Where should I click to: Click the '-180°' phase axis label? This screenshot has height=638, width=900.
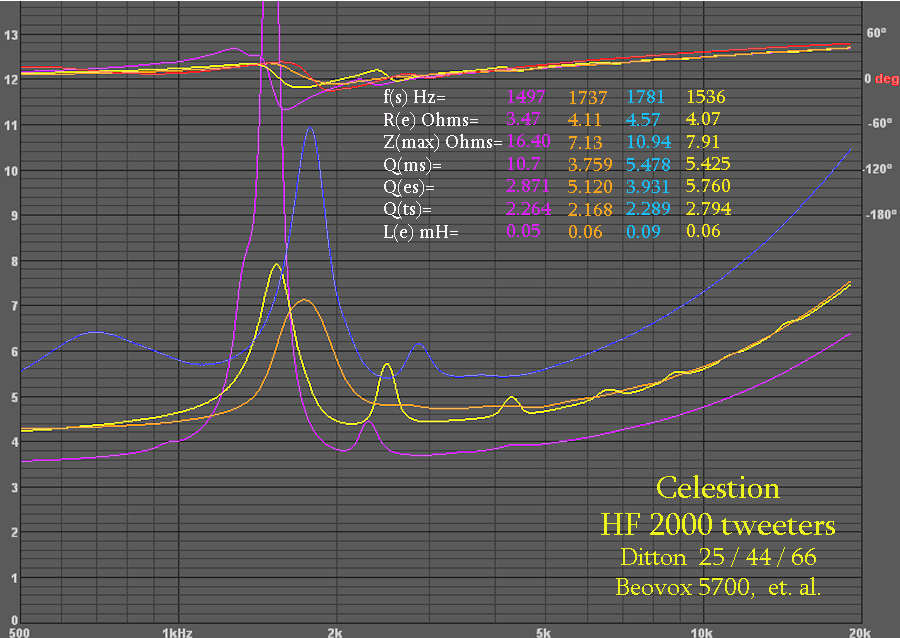[881, 214]
